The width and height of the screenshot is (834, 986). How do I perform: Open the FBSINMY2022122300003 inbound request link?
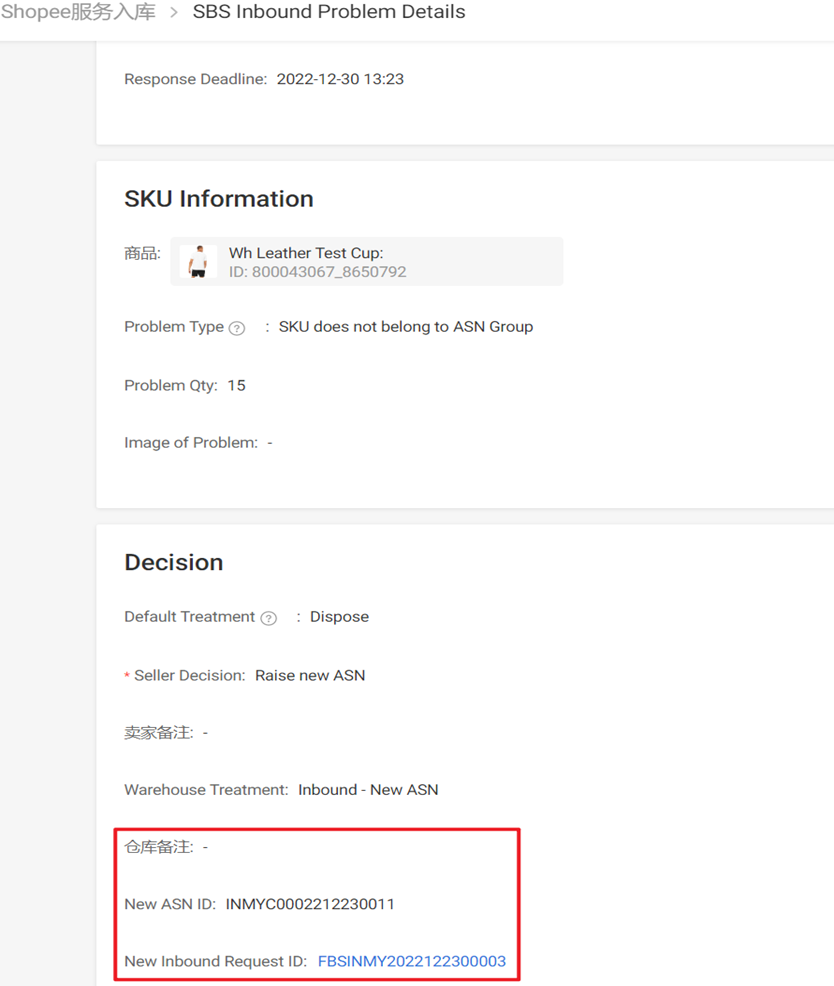click(x=412, y=961)
